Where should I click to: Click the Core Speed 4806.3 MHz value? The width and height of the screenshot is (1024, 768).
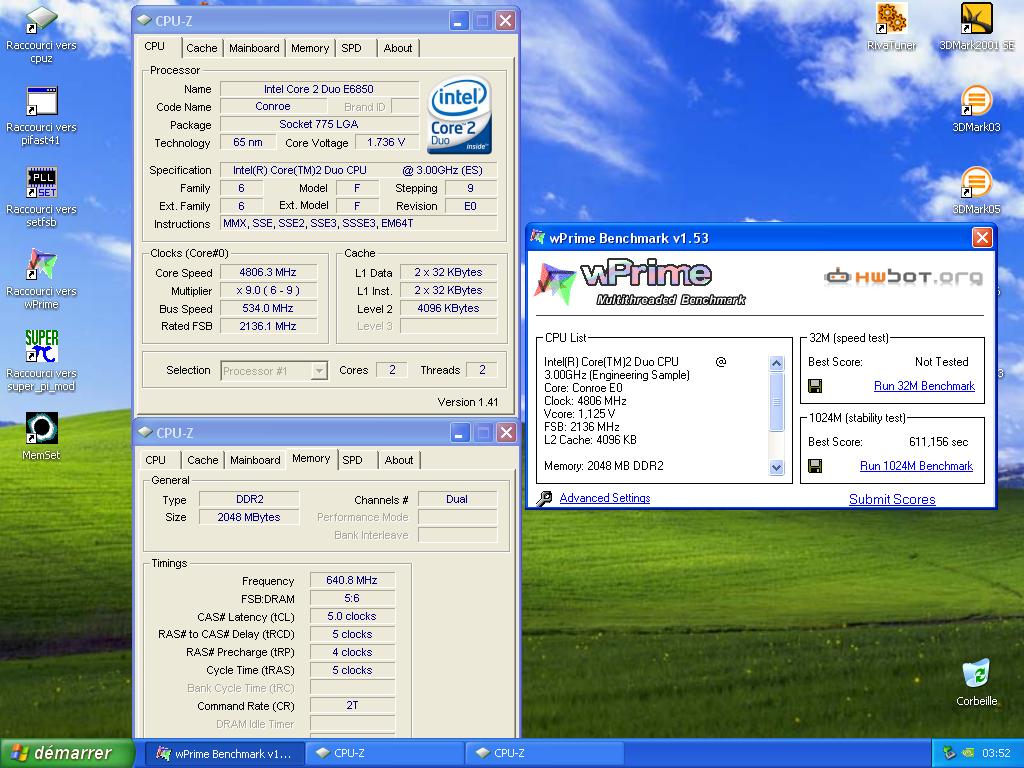(x=268, y=272)
